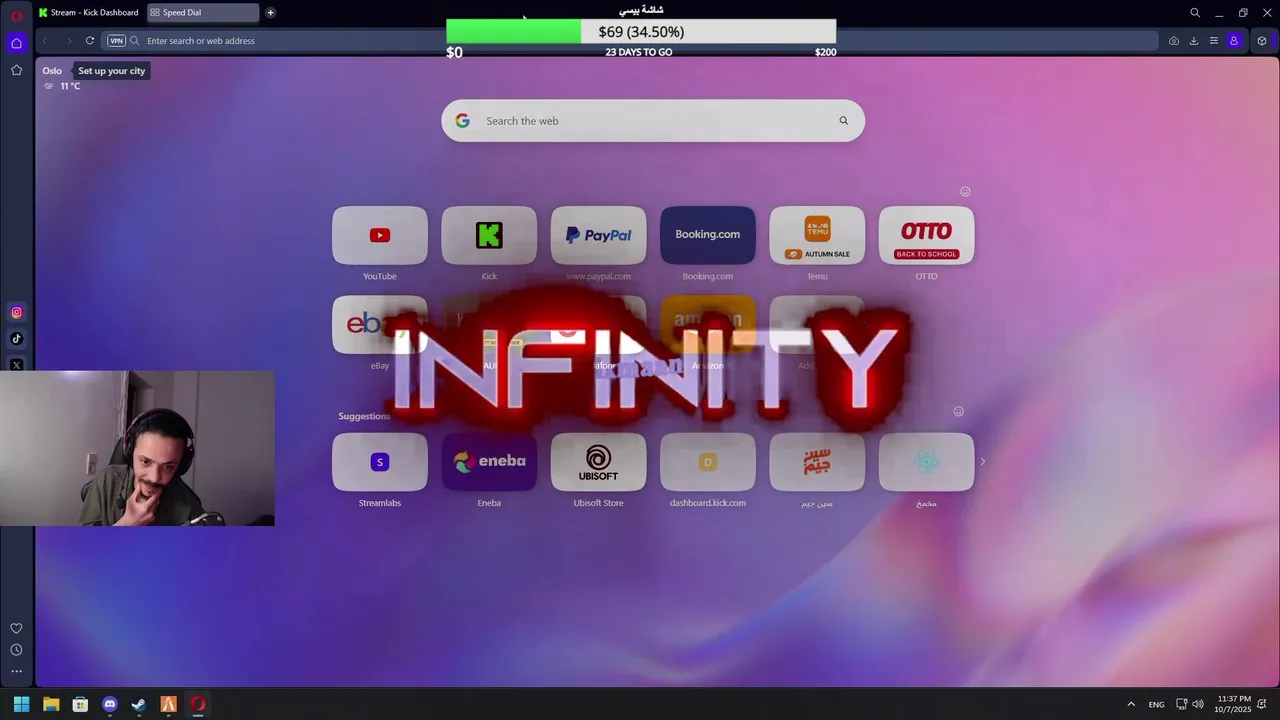Open Instagram in the sidebar
Image resolution: width=1280 pixels, height=720 pixels.
pos(16,313)
